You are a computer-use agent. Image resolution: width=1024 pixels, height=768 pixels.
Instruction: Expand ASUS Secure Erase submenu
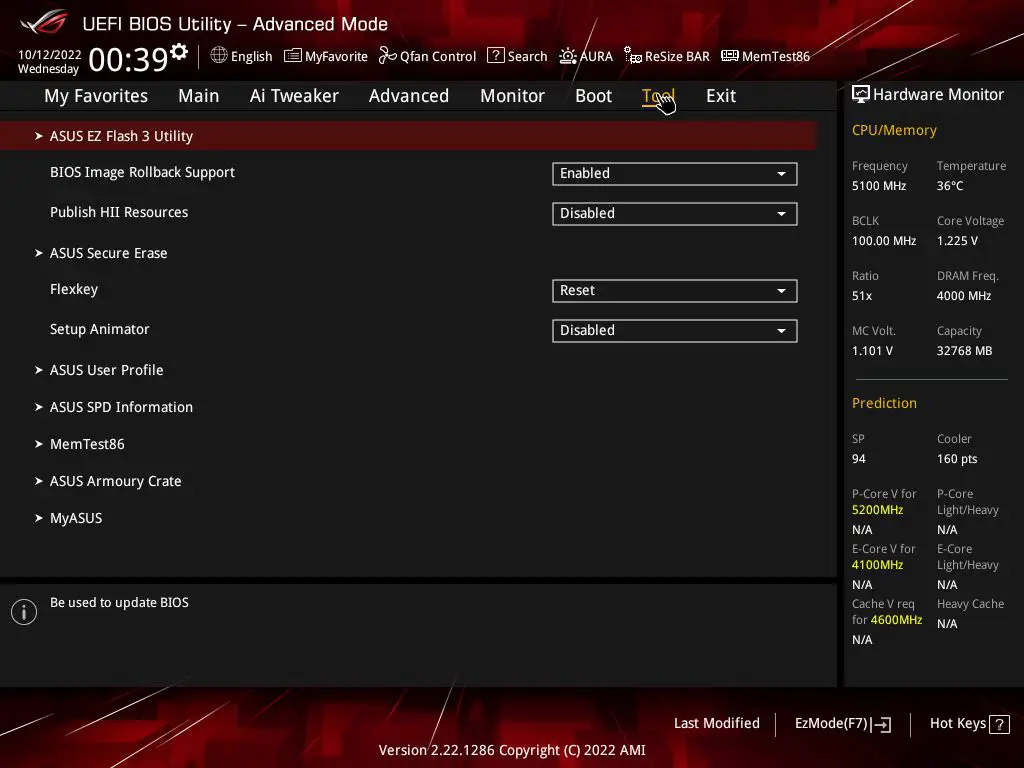pyautogui.click(x=108, y=253)
